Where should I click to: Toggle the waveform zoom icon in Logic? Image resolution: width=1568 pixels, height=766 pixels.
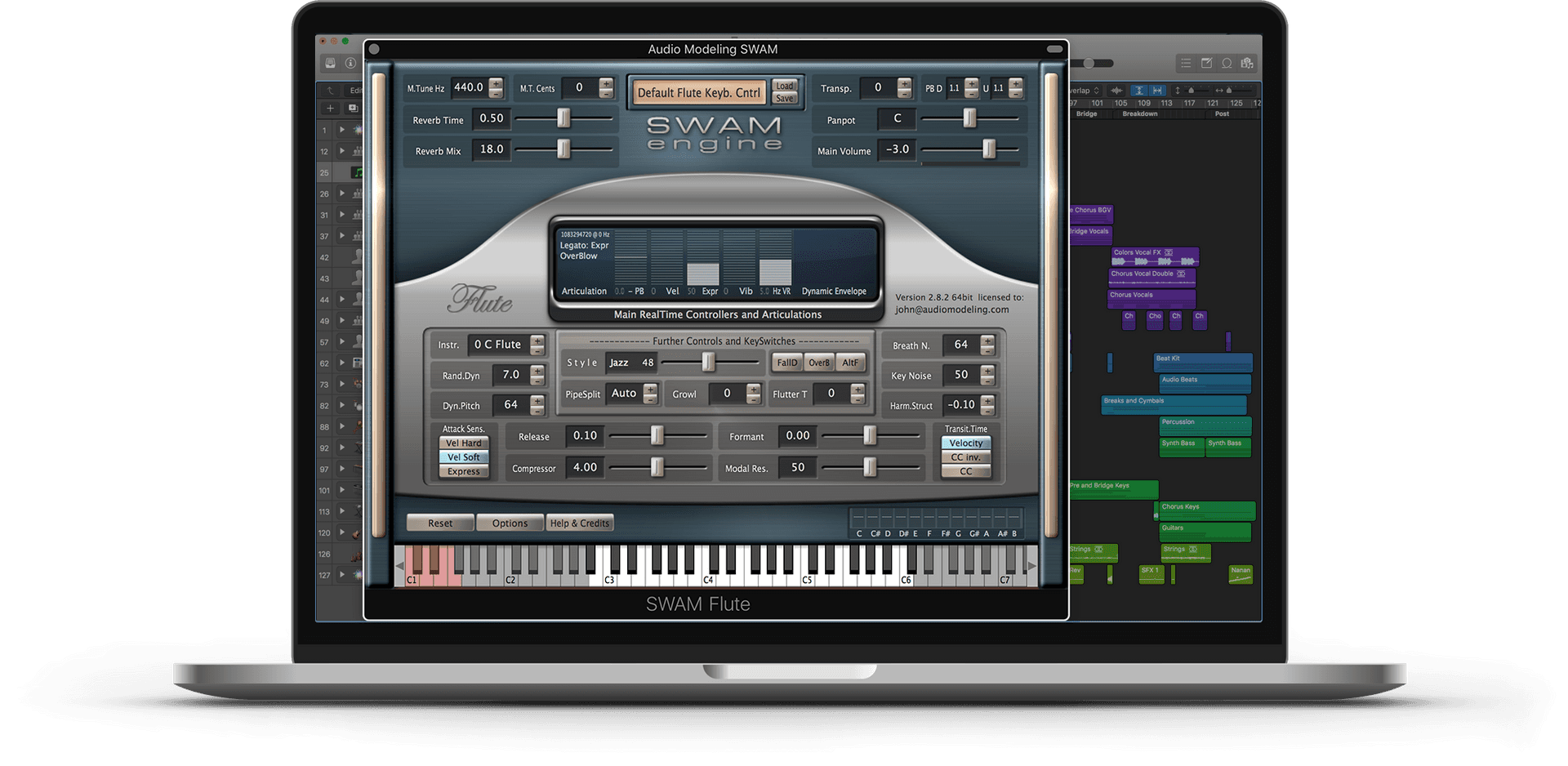coord(1116,91)
